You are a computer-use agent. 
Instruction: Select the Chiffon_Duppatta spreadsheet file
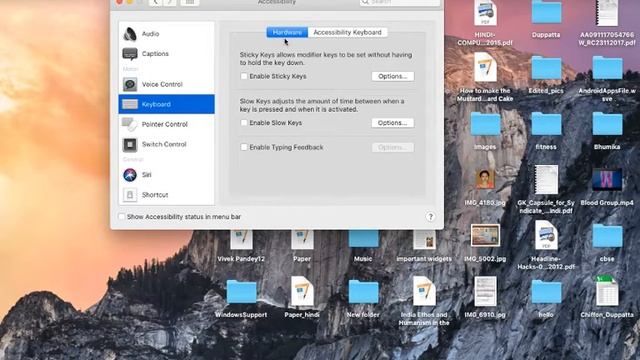click(607, 291)
